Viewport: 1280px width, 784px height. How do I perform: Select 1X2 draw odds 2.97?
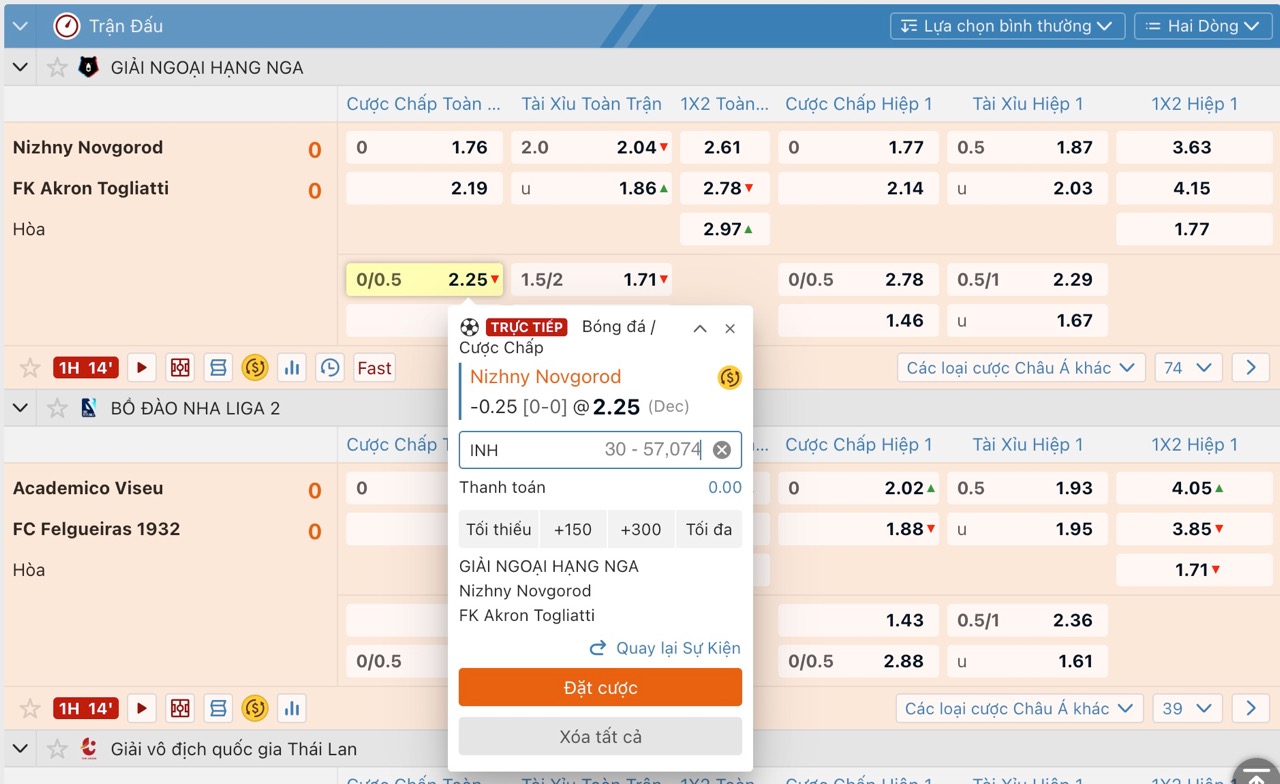point(725,229)
